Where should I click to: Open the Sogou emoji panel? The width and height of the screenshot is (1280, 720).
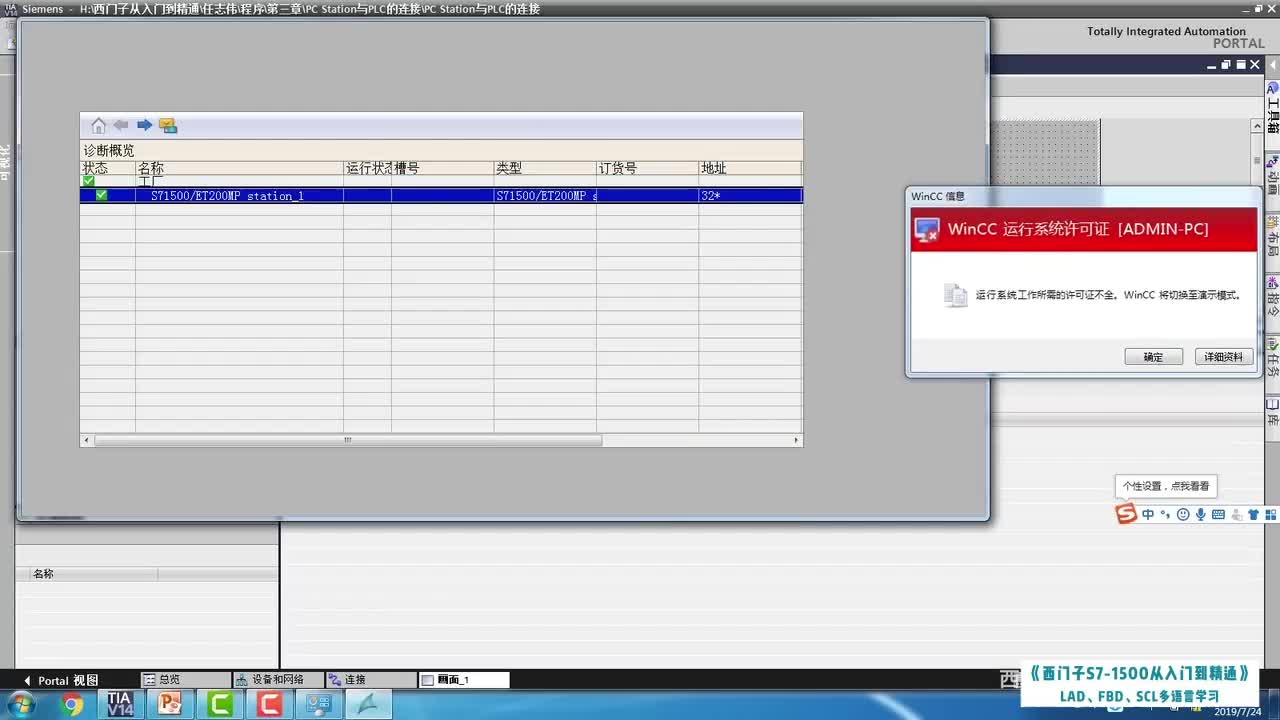(1183, 514)
